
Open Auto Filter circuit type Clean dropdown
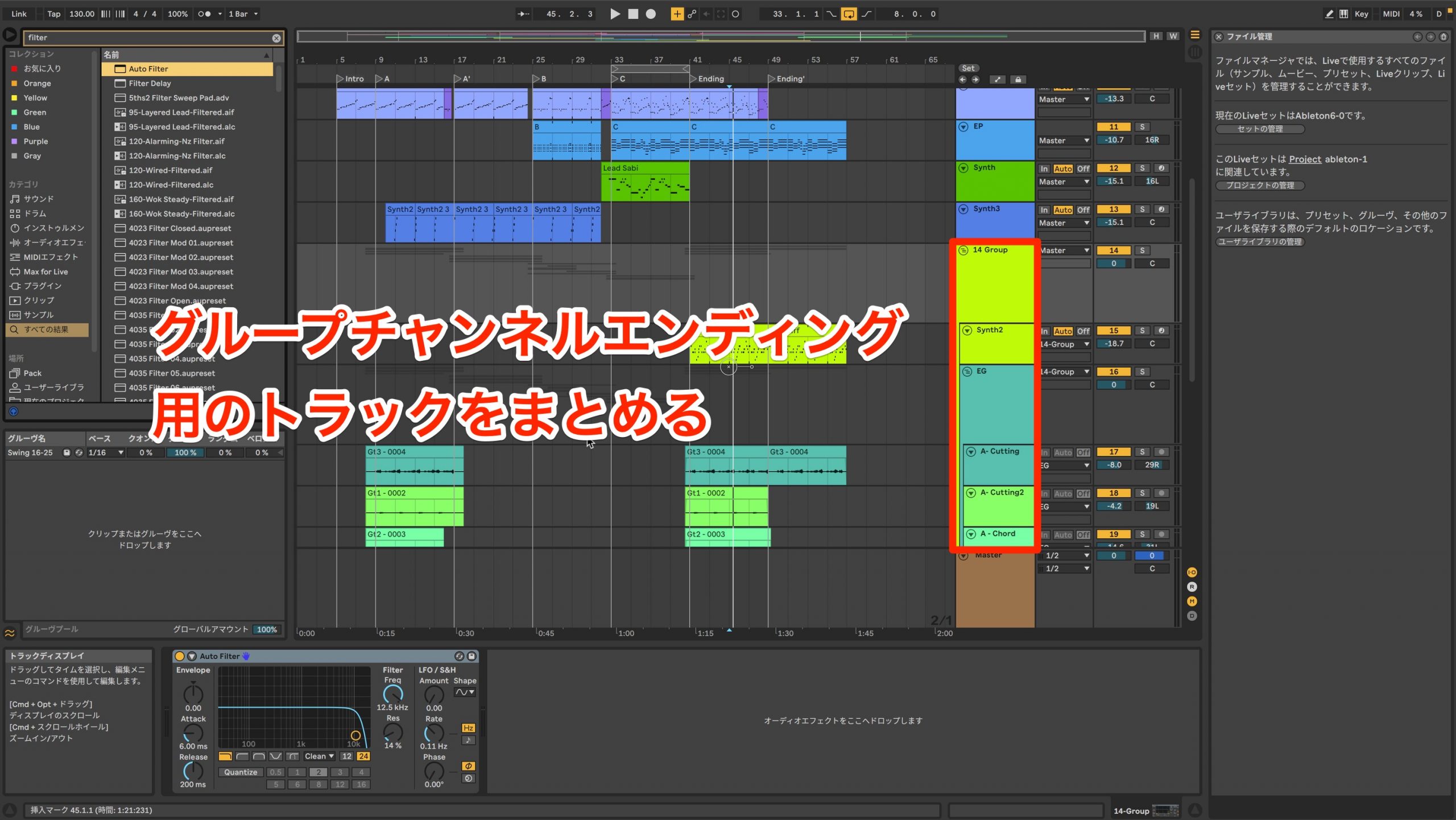point(319,756)
